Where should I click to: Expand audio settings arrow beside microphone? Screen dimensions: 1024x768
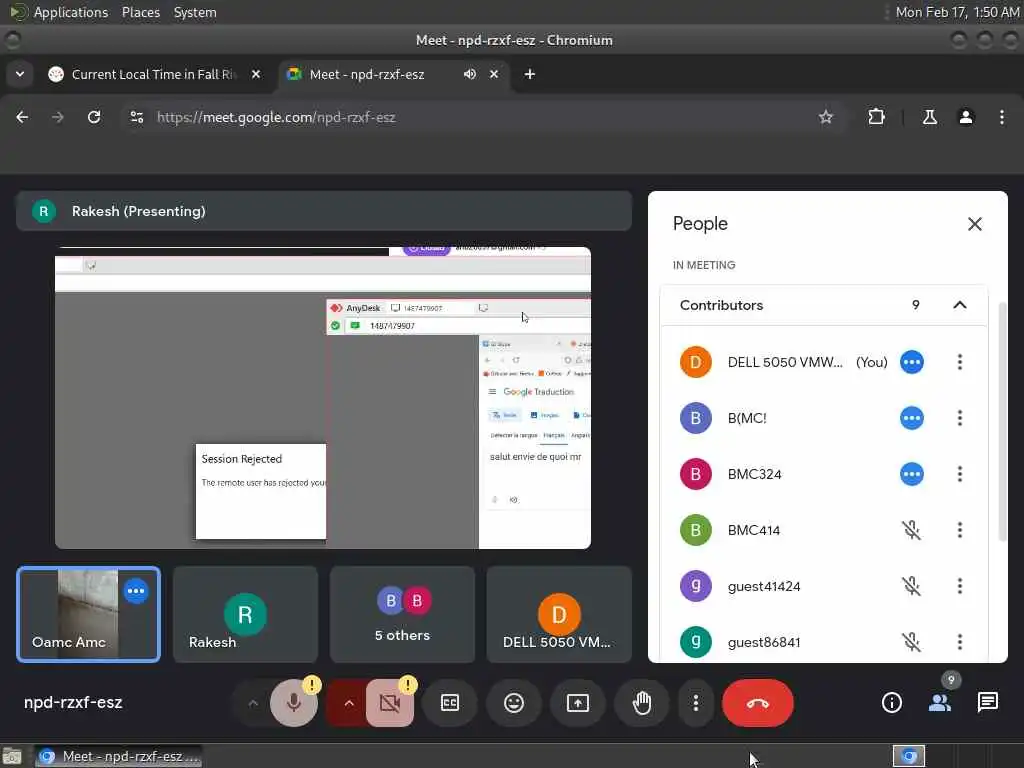(253, 703)
